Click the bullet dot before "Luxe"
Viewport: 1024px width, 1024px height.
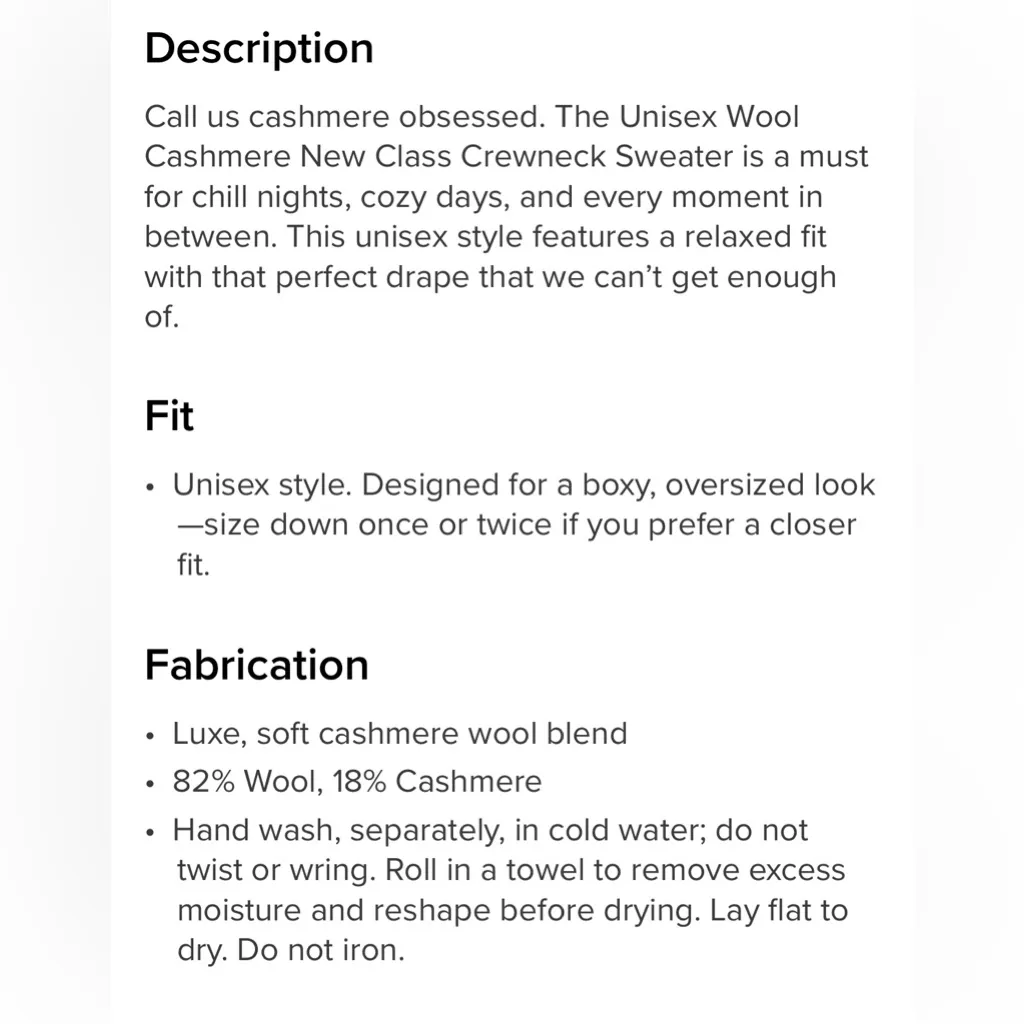coord(150,737)
